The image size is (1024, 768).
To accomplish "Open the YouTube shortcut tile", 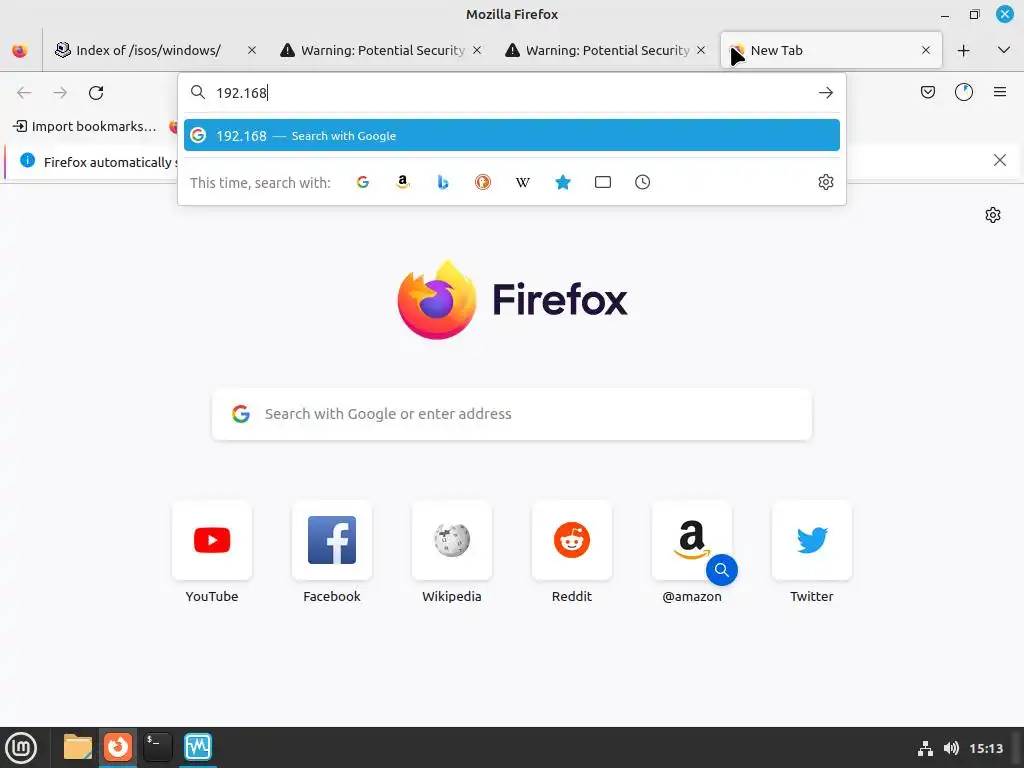I will 212,540.
